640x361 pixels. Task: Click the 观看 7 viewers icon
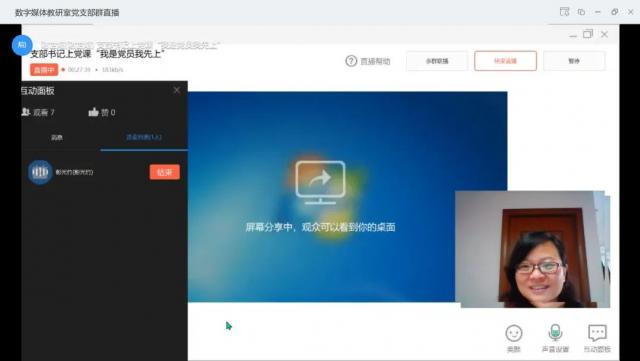(x=26, y=111)
